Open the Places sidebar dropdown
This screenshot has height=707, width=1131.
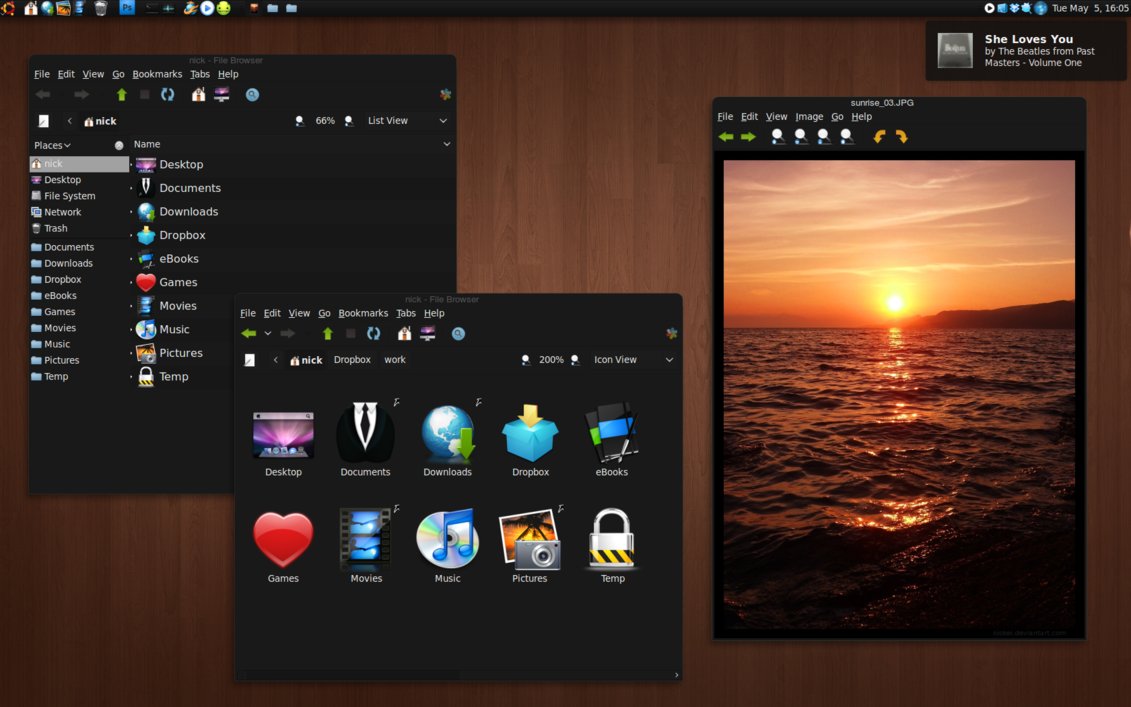click(x=52, y=146)
